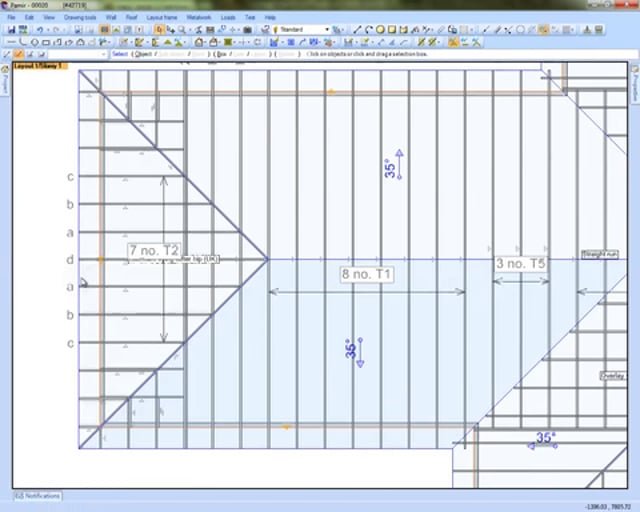The height and width of the screenshot is (512, 640).
Task: Select the horizontal line tool in second toolbar
Action: pyautogui.click(x=11, y=42)
